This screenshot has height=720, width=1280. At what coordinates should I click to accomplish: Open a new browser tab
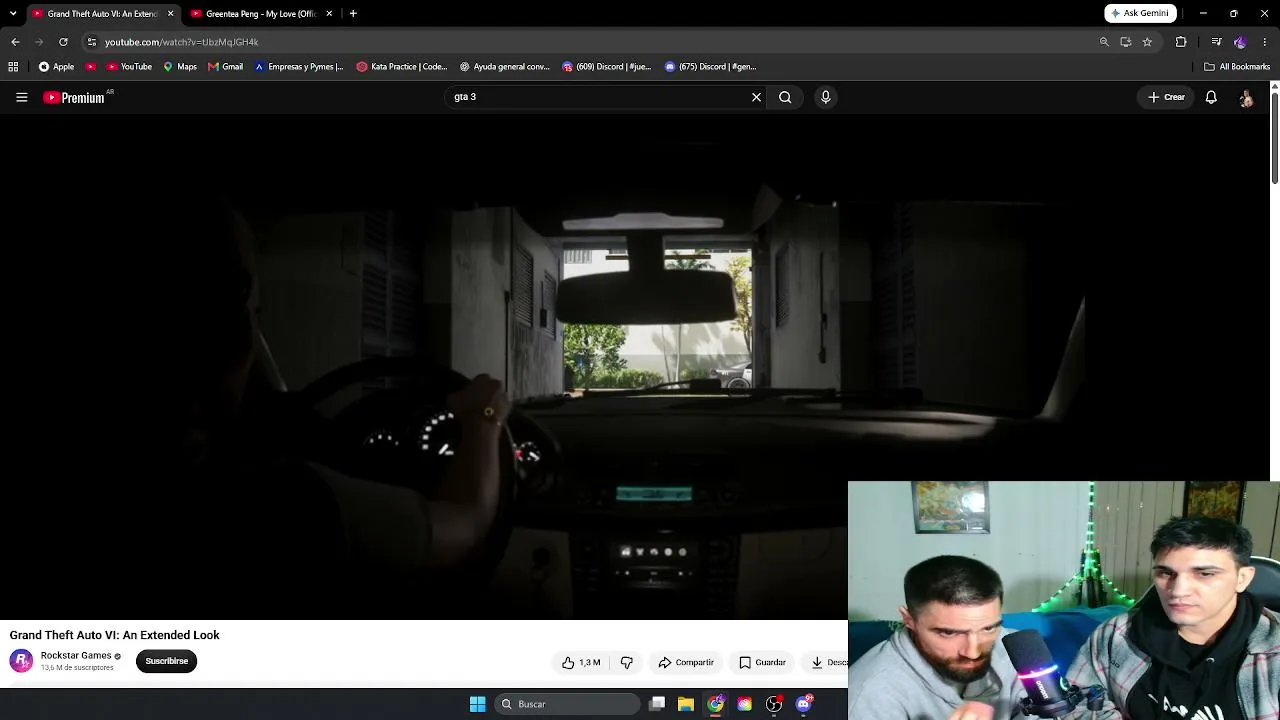(x=353, y=14)
